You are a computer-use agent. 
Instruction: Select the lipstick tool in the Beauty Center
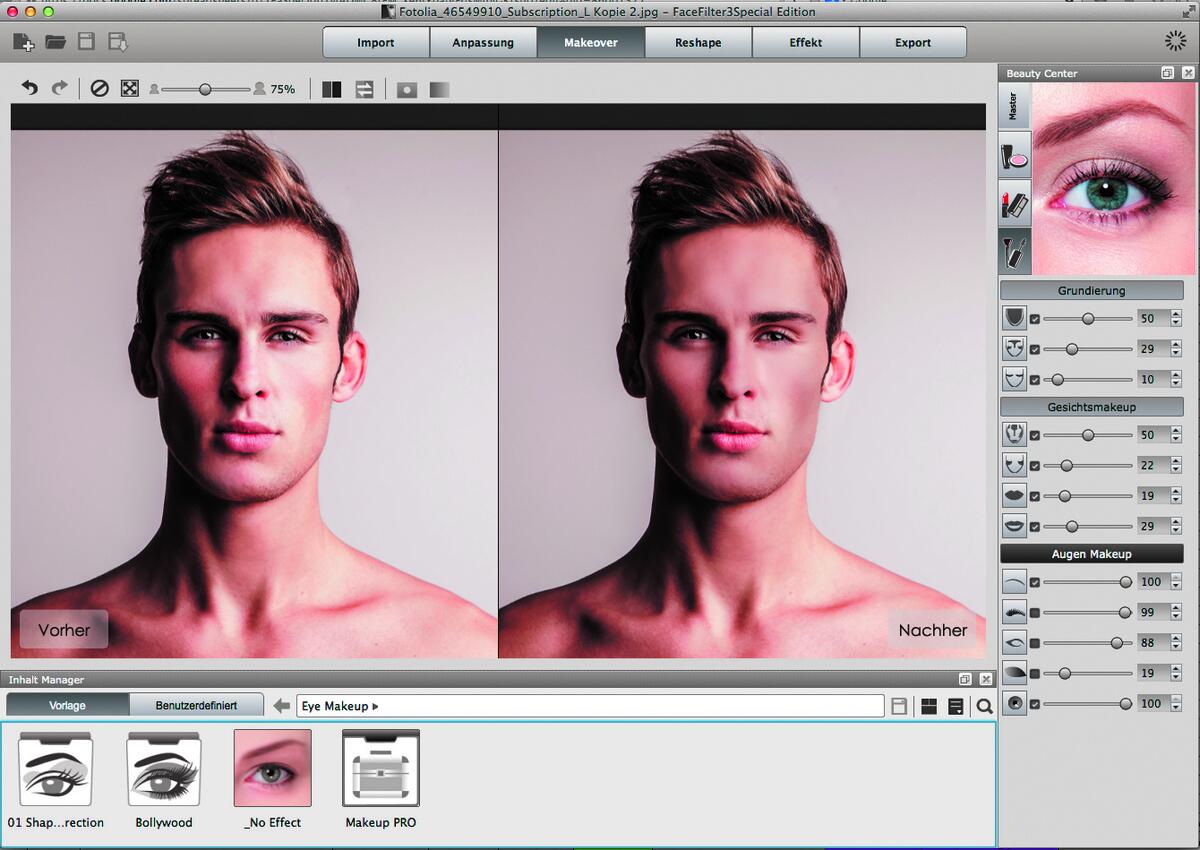click(1013, 203)
